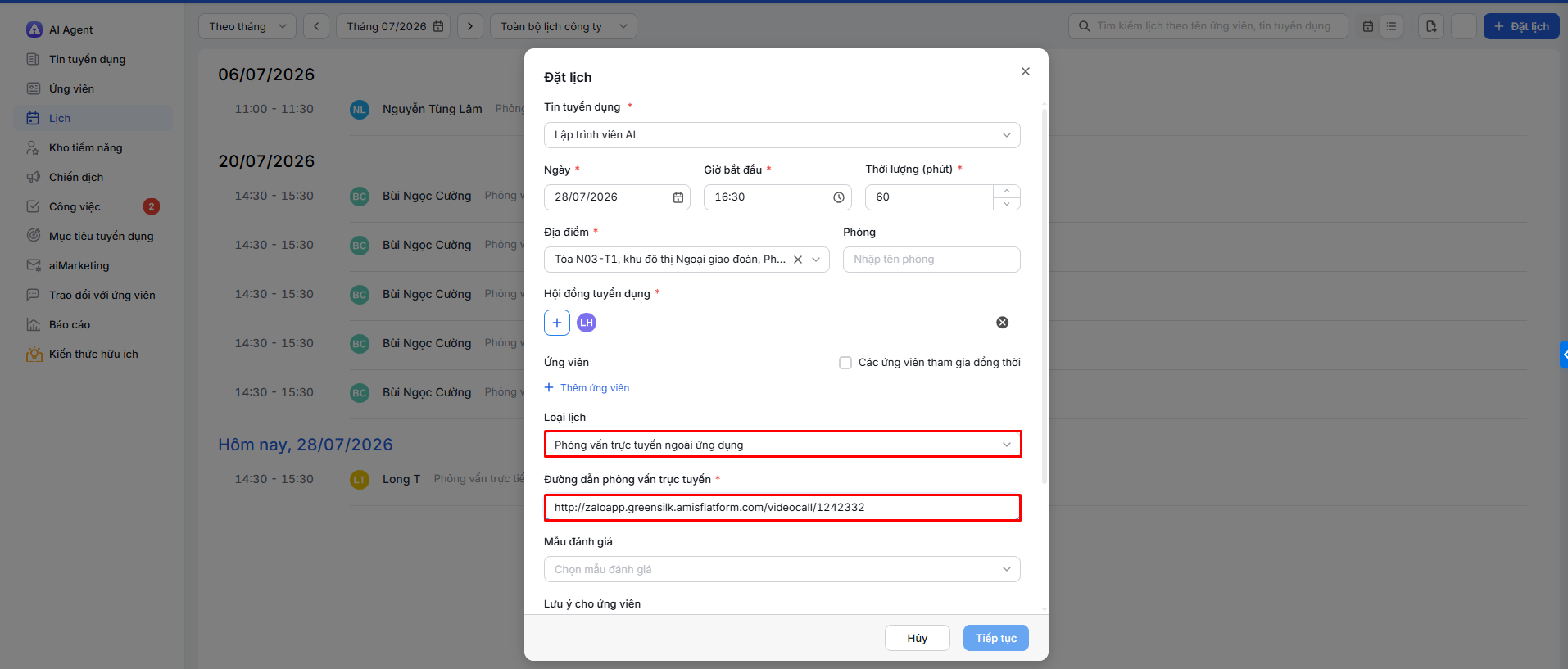Click the Phòng room name input

click(931, 260)
